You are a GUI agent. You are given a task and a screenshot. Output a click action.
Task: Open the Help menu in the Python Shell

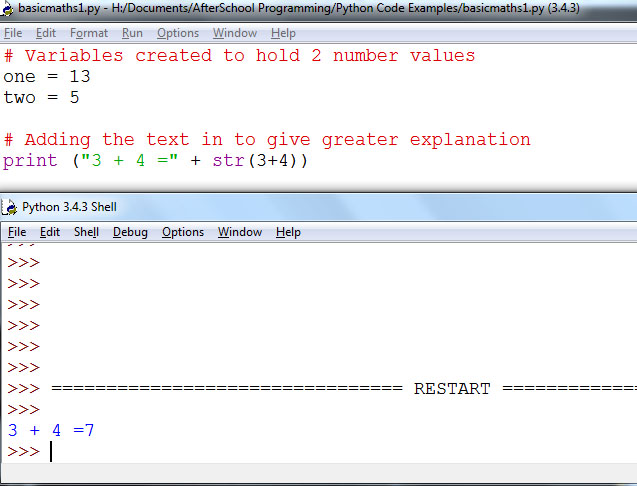(288, 232)
